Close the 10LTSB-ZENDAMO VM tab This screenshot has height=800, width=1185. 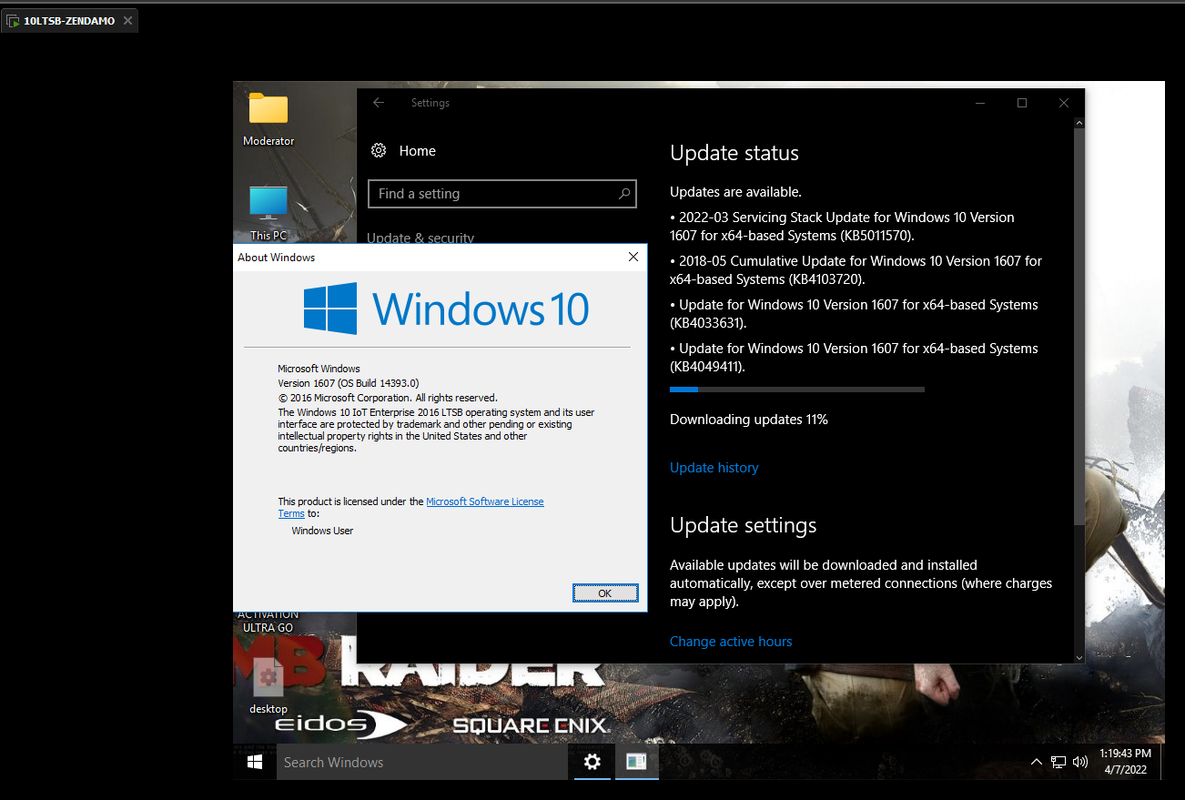click(x=128, y=20)
